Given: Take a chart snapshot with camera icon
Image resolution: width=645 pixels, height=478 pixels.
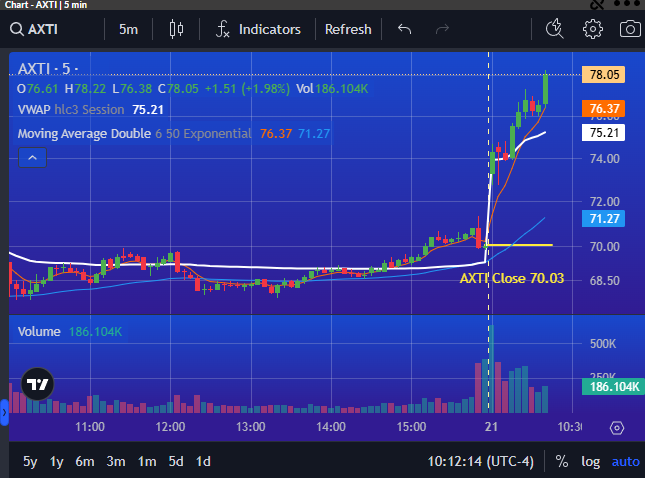Looking at the screenshot, I should pos(630,29).
